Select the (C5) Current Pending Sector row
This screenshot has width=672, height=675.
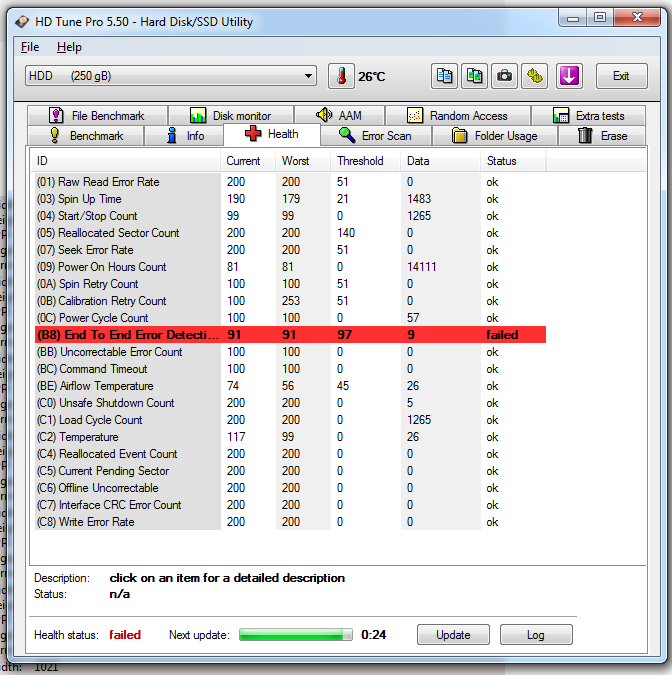(x=291, y=471)
